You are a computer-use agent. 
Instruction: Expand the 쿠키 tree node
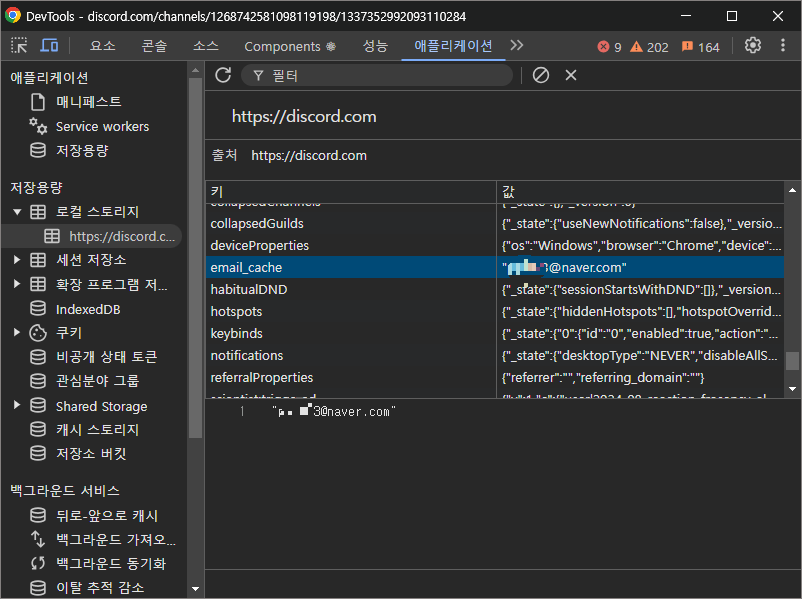point(17,333)
